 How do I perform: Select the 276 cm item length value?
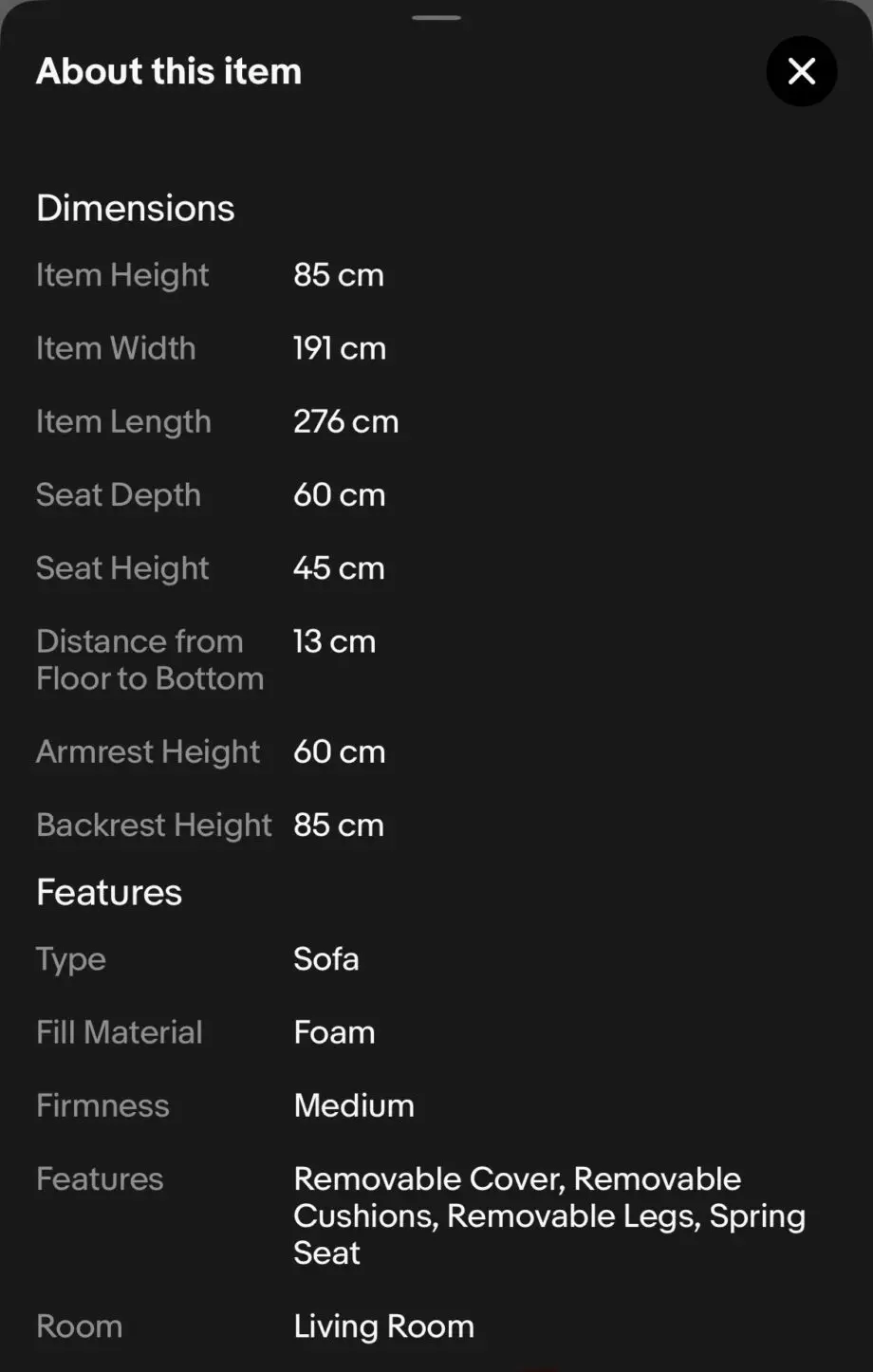pos(346,421)
